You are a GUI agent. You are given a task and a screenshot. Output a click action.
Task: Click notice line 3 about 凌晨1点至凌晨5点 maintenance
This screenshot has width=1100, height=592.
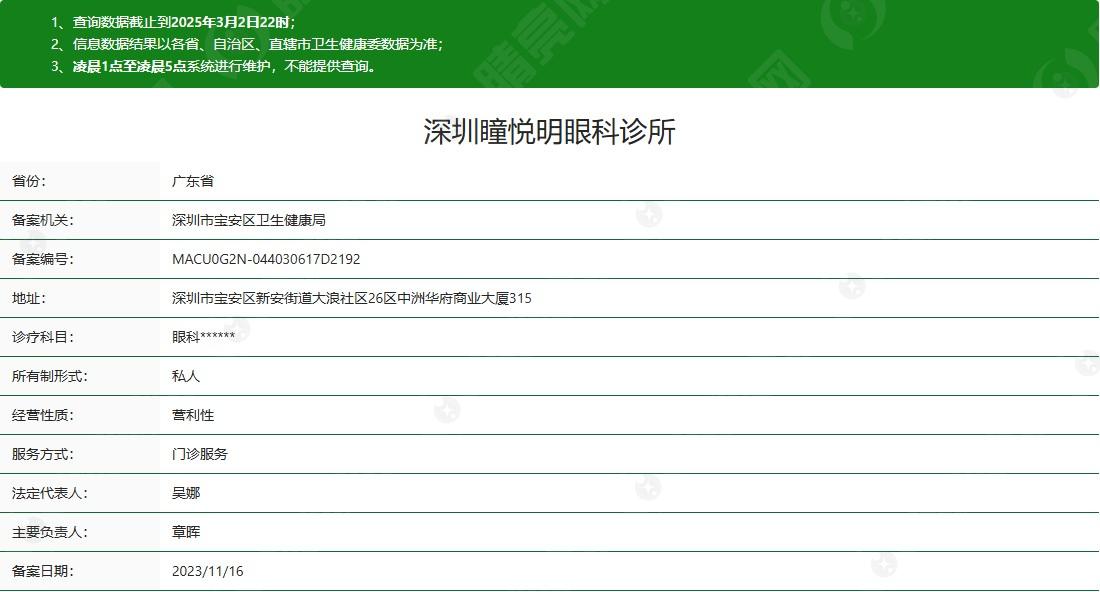tap(215, 67)
